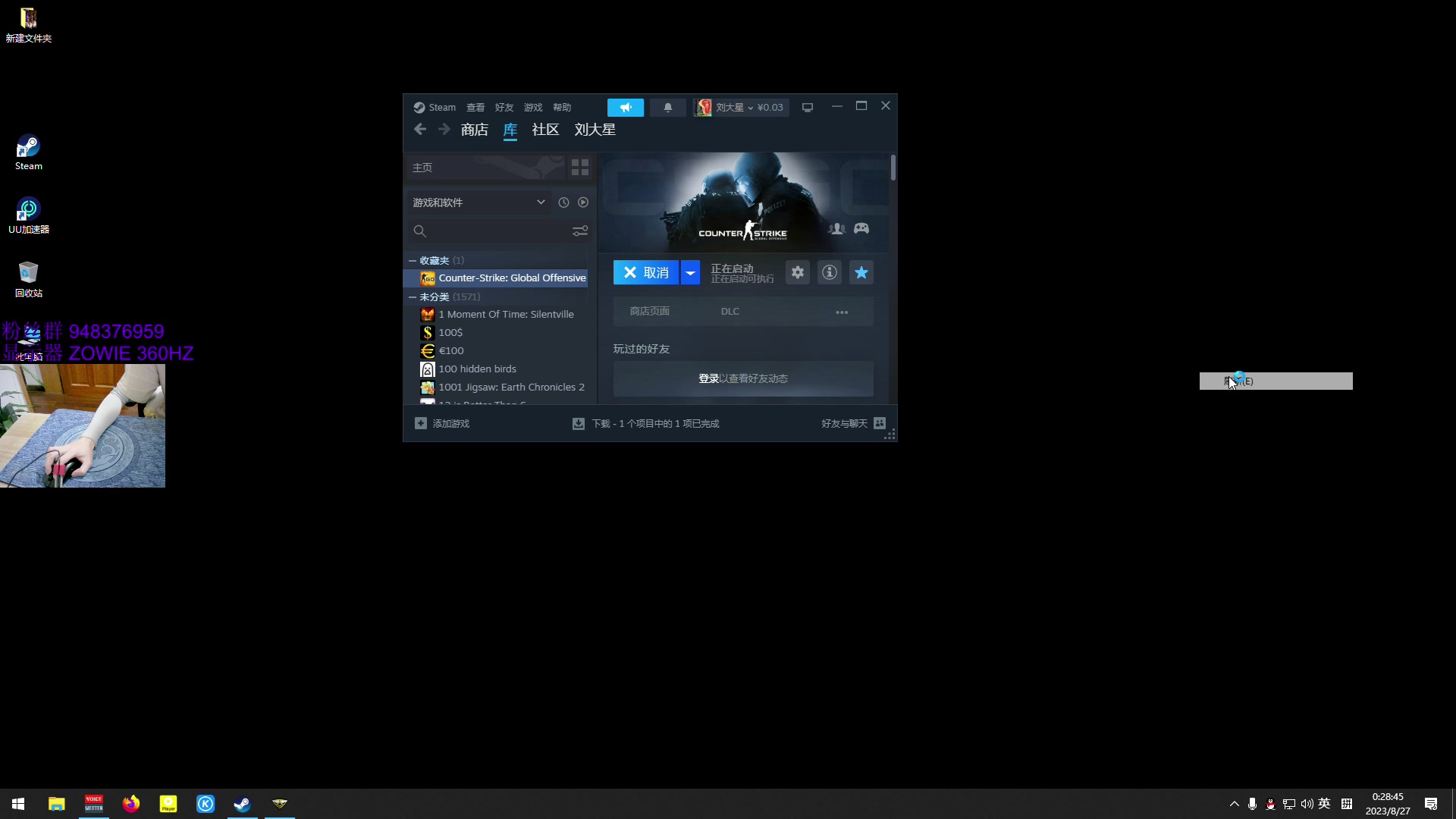Open the 刘大星 profile tab
The image size is (1456, 819).
coord(595,130)
